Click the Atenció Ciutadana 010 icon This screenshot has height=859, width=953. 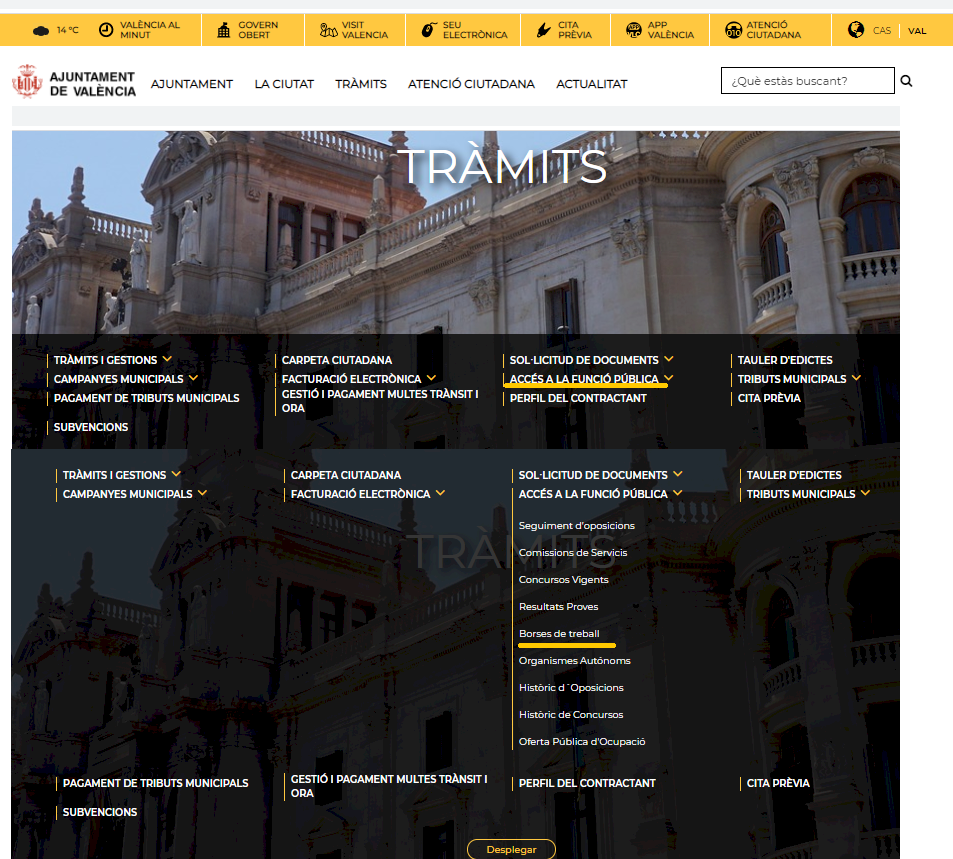pyautogui.click(x=732, y=30)
